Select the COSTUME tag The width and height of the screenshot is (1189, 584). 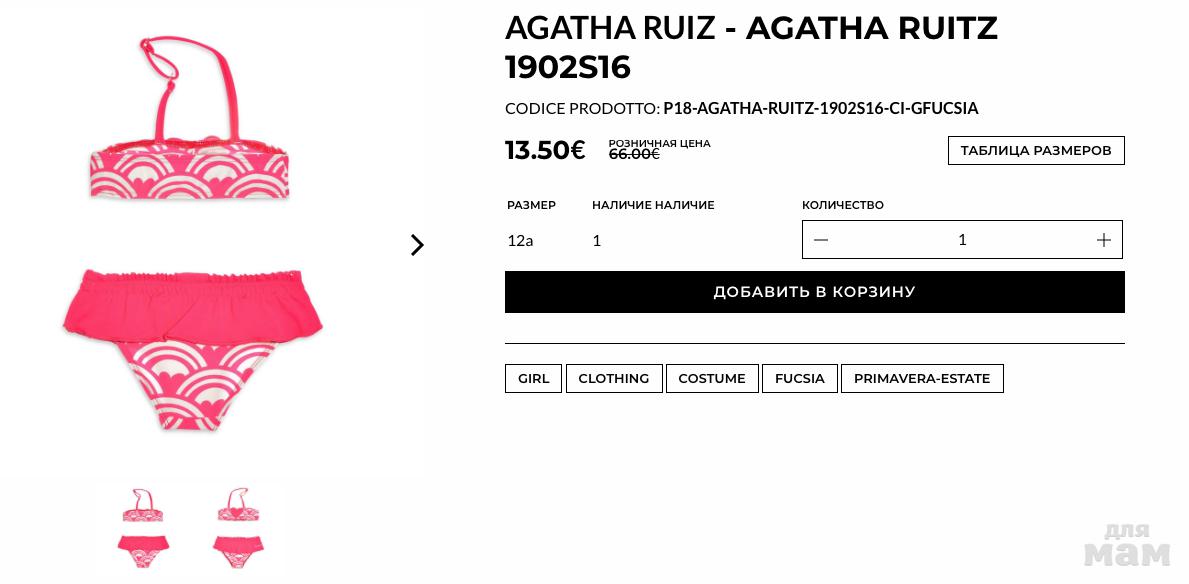[711, 378]
